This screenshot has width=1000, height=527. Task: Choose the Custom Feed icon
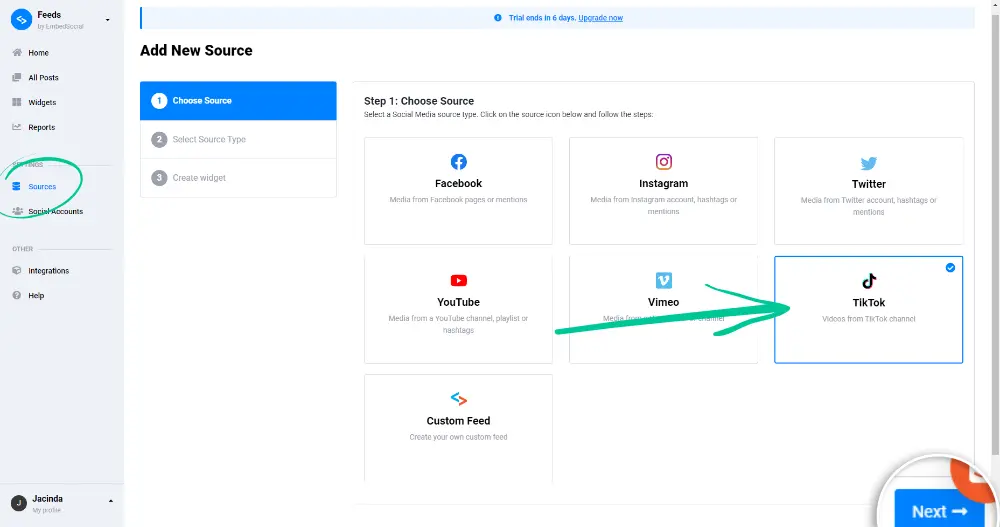(458, 398)
